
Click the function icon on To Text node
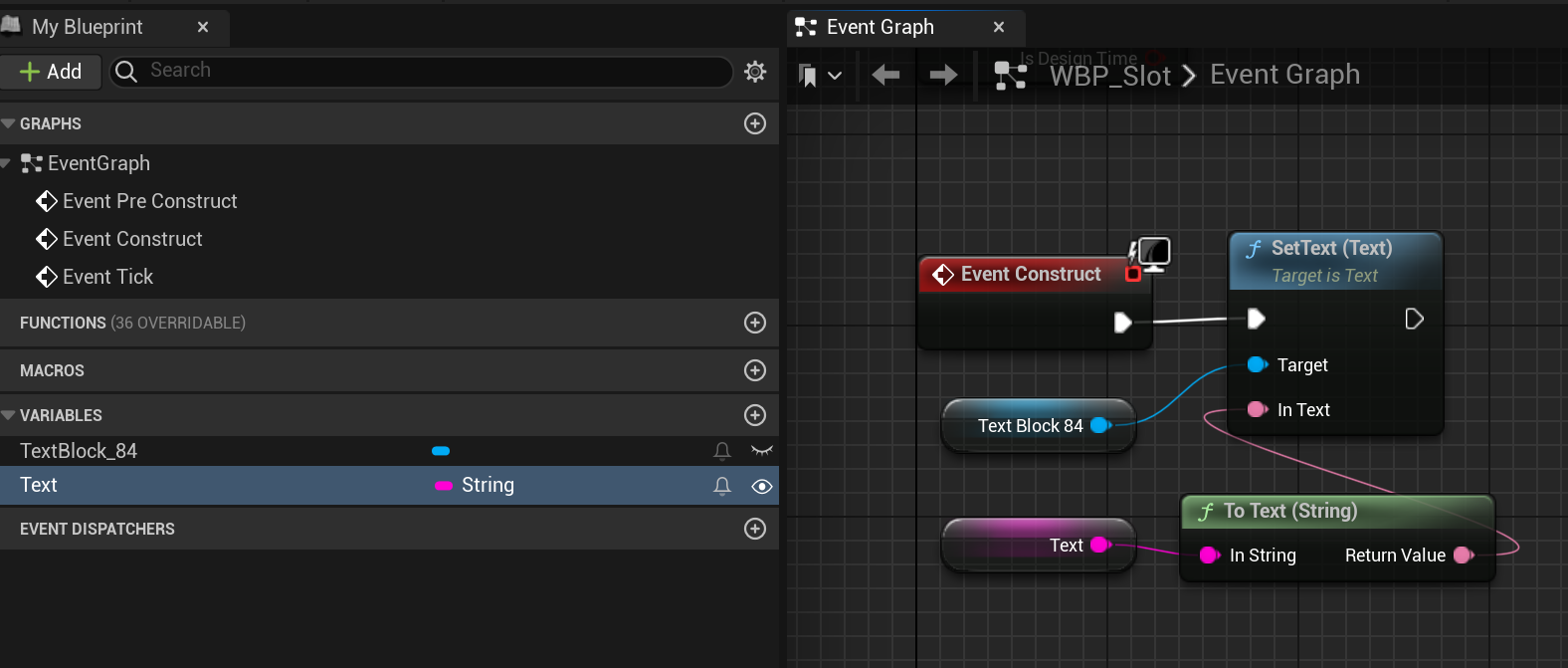tap(1206, 512)
